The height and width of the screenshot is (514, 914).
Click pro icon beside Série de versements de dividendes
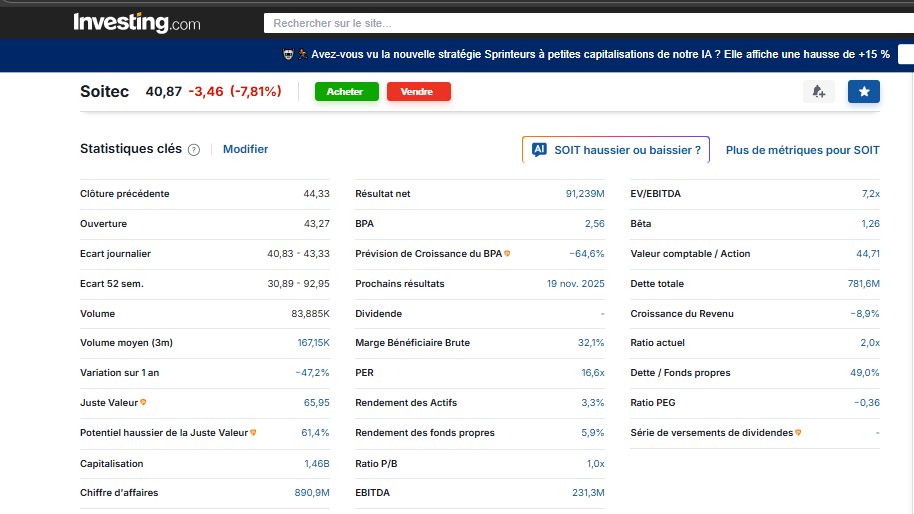pos(798,432)
